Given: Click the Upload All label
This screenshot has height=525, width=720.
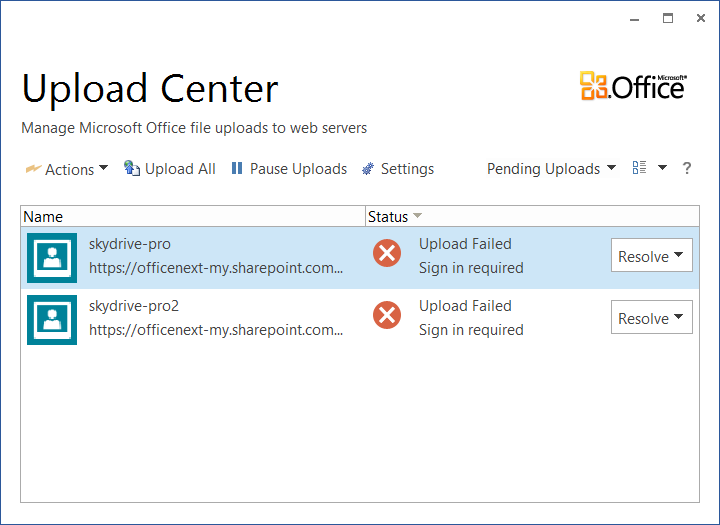Looking at the screenshot, I should click(x=180, y=169).
